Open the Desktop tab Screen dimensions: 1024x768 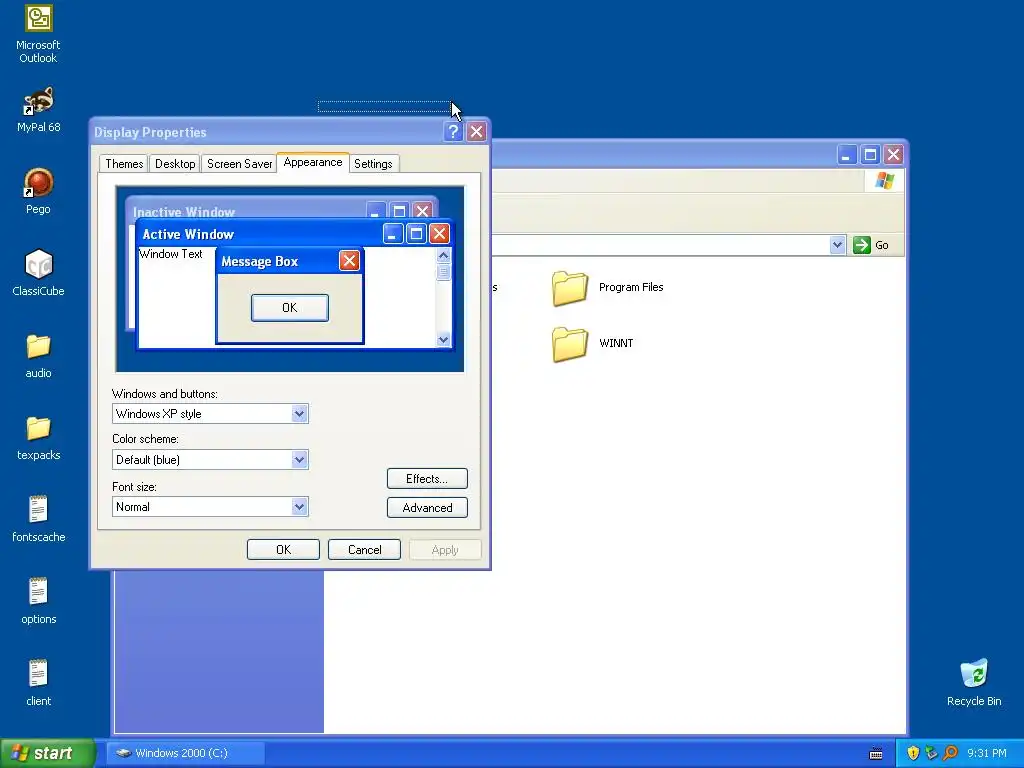175,164
